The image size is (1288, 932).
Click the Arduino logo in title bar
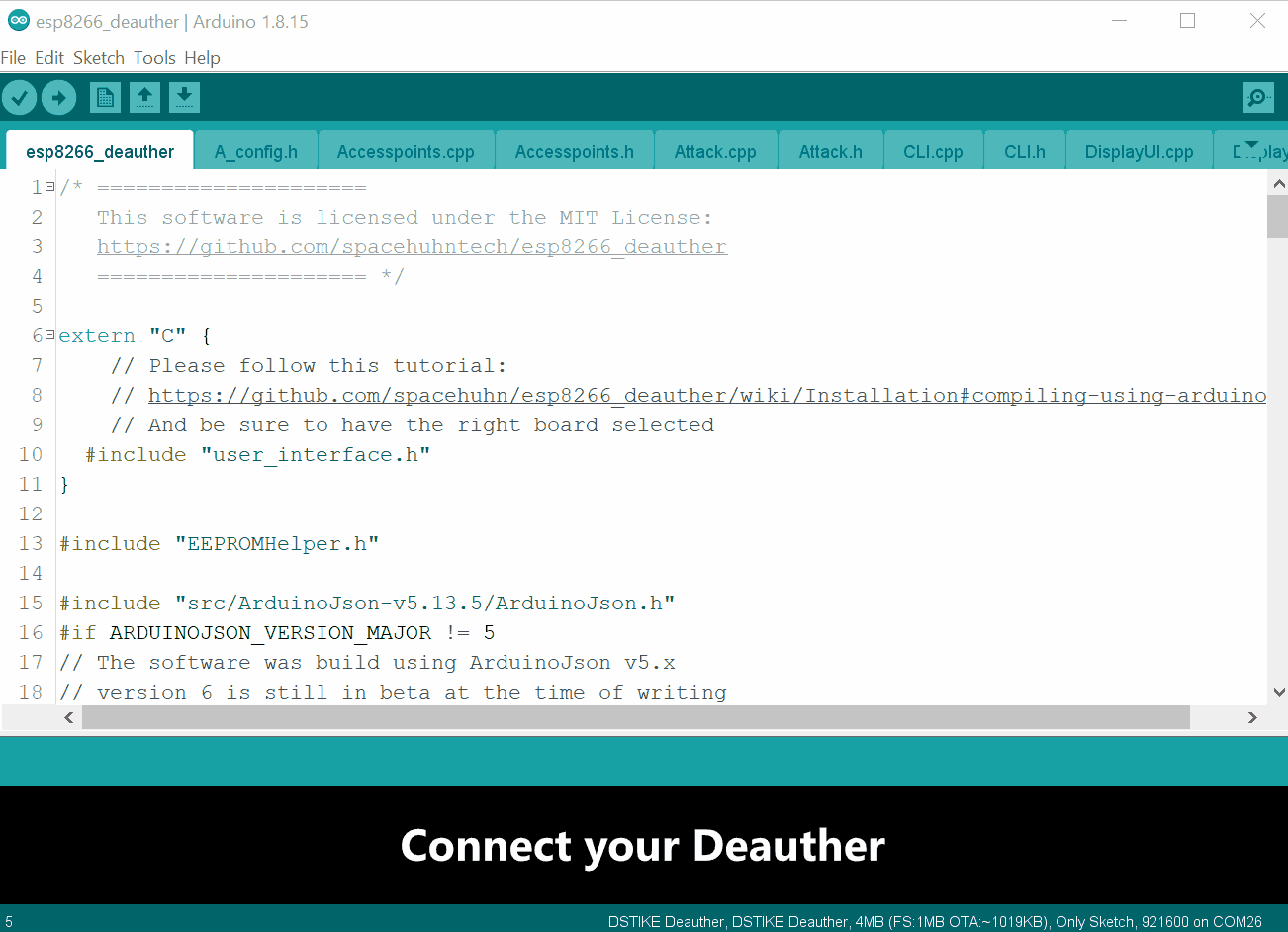point(18,20)
